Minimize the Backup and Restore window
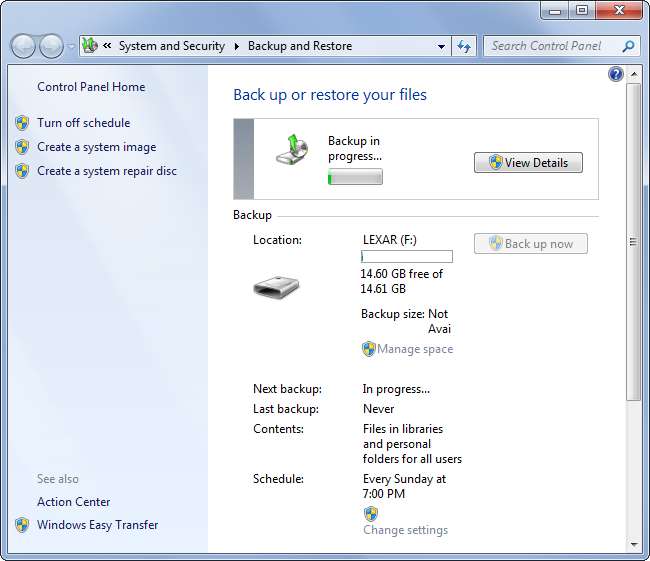The width and height of the screenshot is (650, 561). [555, 11]
